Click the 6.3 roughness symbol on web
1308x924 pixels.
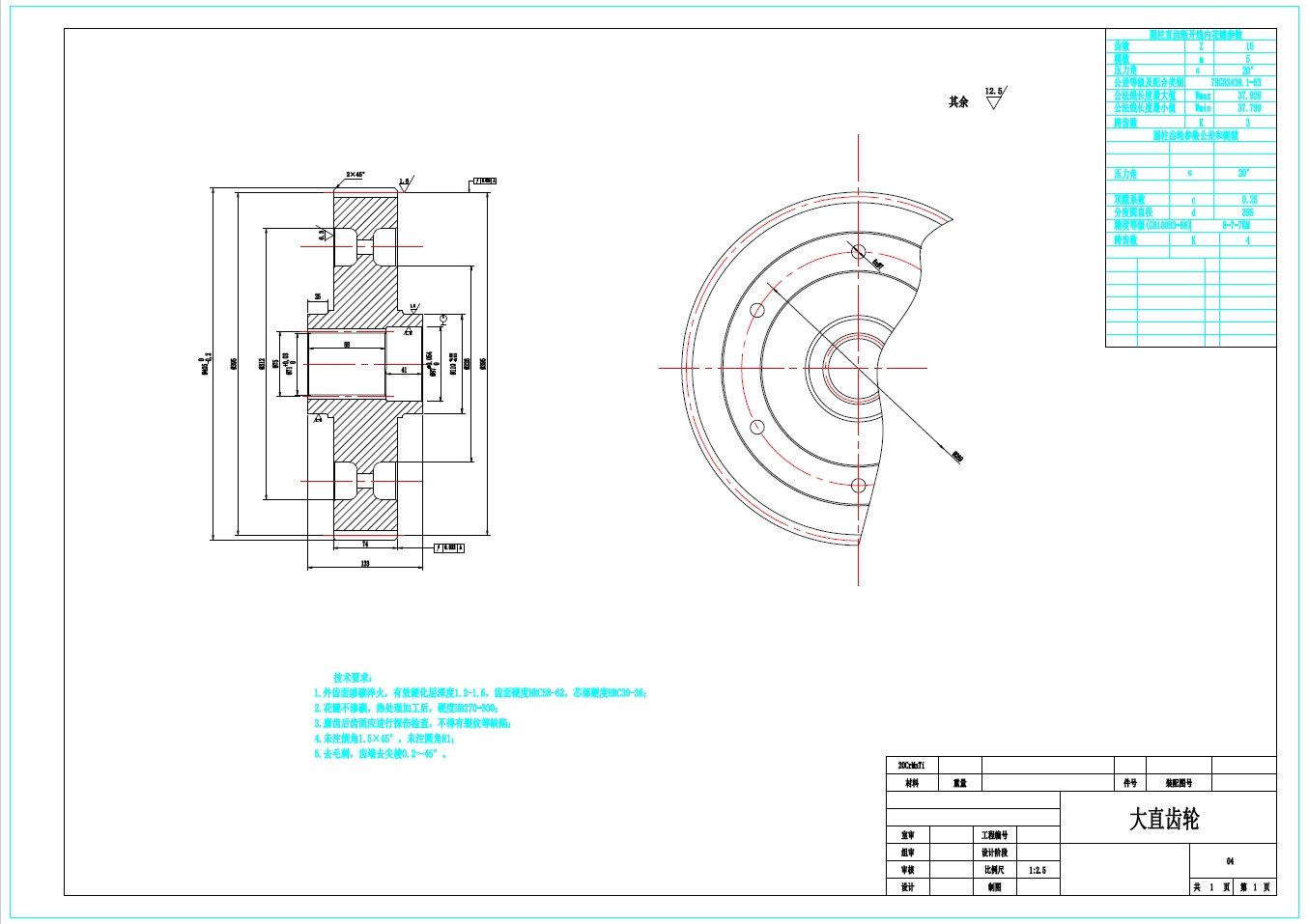click(326, 233)
